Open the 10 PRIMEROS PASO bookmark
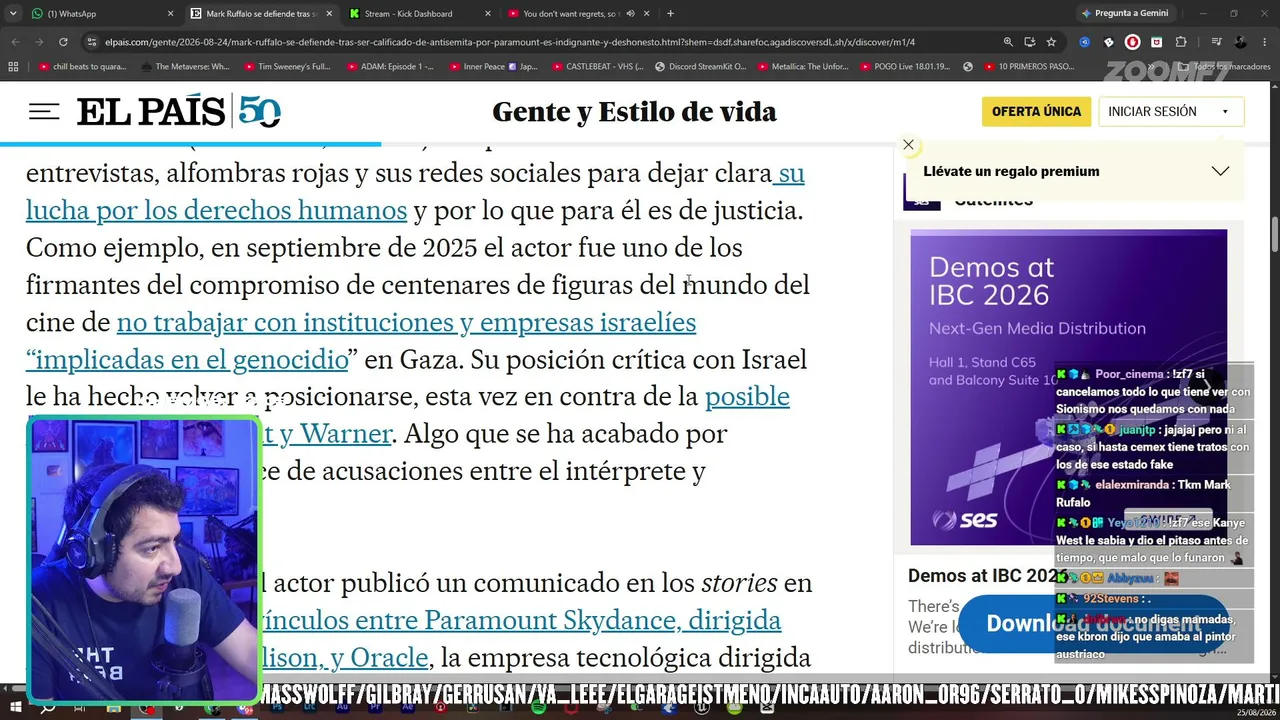The width and height of the screenshot is (1280, 720). [1027, 66]
